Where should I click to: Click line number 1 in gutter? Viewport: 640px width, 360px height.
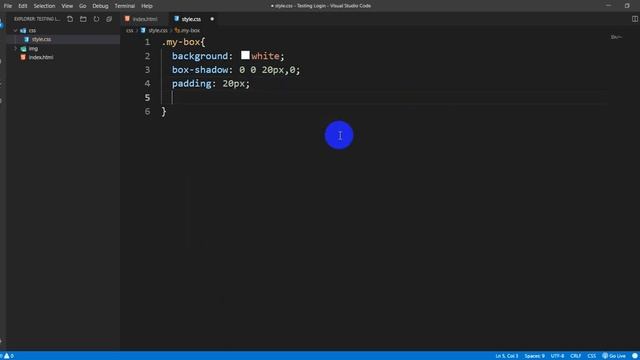point(147,42)
